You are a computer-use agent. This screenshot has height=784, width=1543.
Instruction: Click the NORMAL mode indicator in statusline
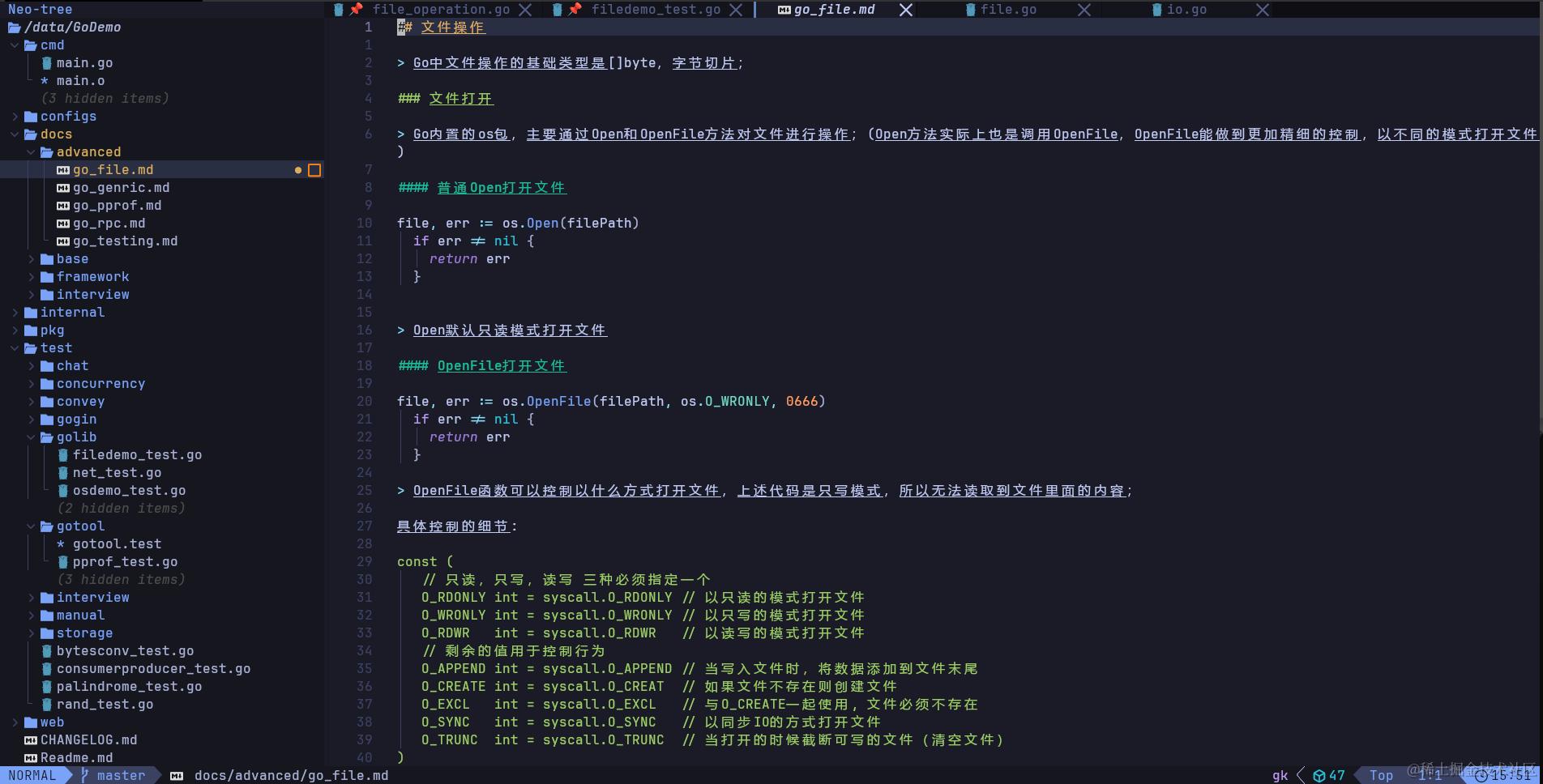click(32, 775)
